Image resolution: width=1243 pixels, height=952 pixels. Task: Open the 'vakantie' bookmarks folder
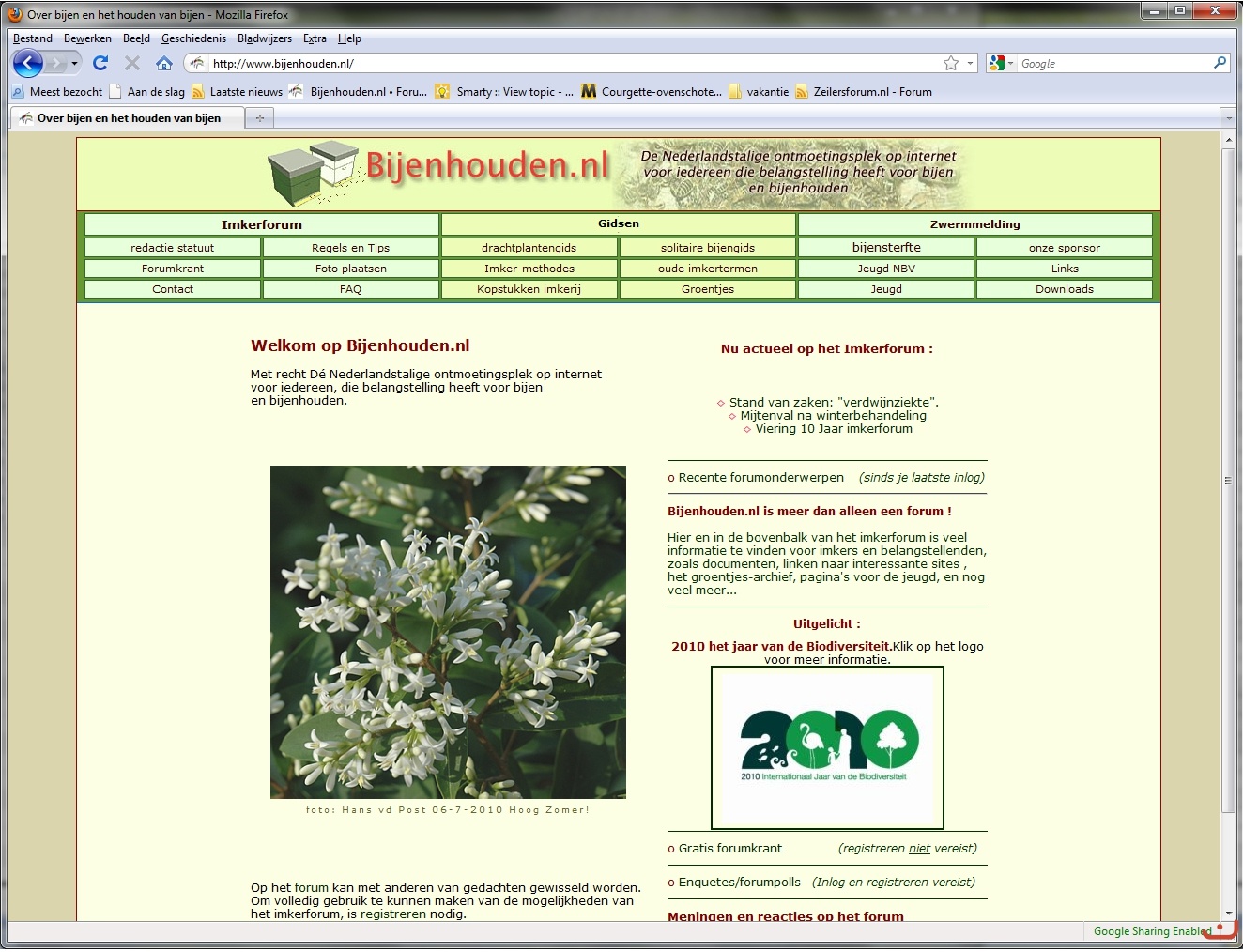(x=759, y=92)
